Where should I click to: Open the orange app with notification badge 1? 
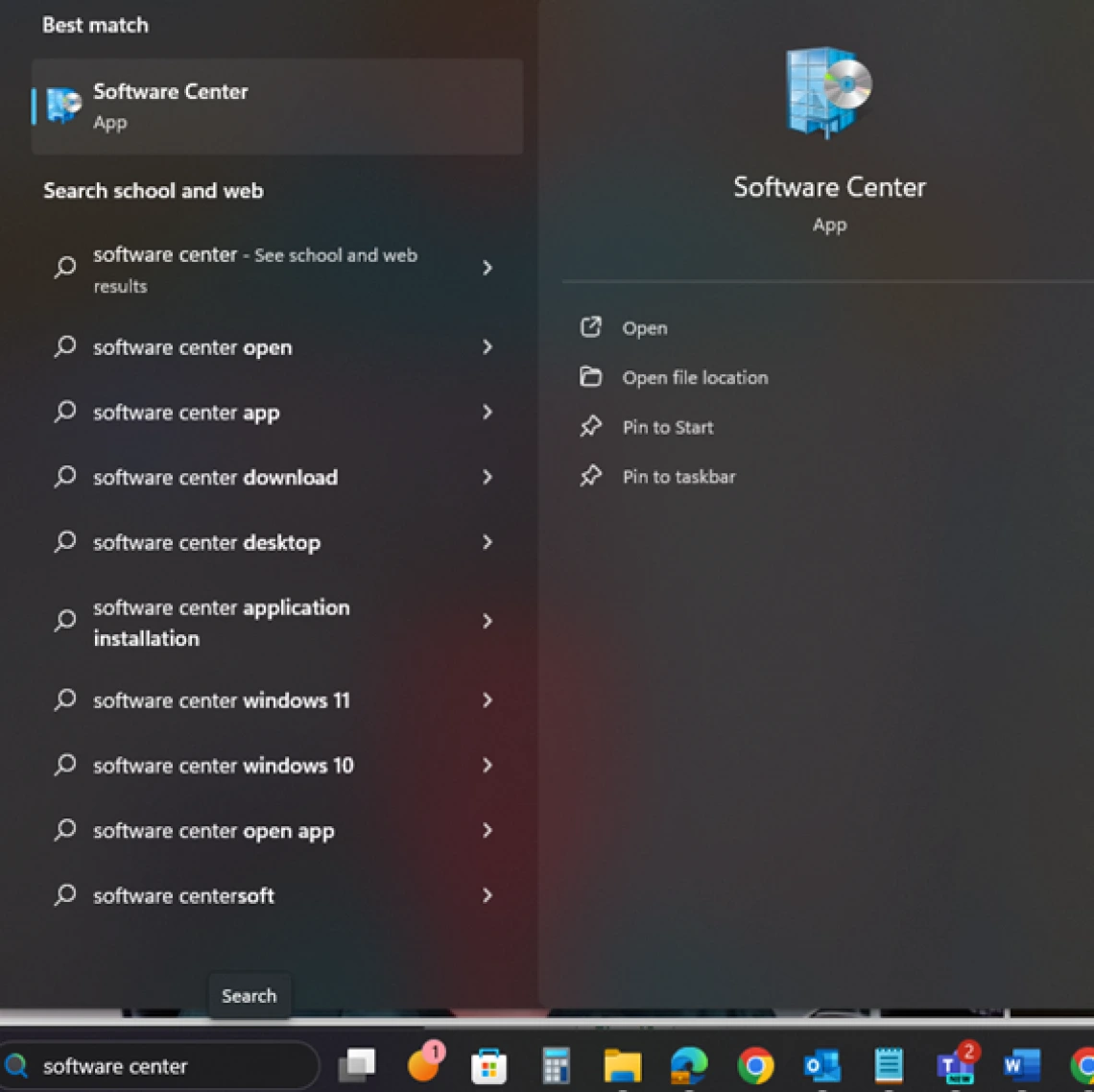424,1064
